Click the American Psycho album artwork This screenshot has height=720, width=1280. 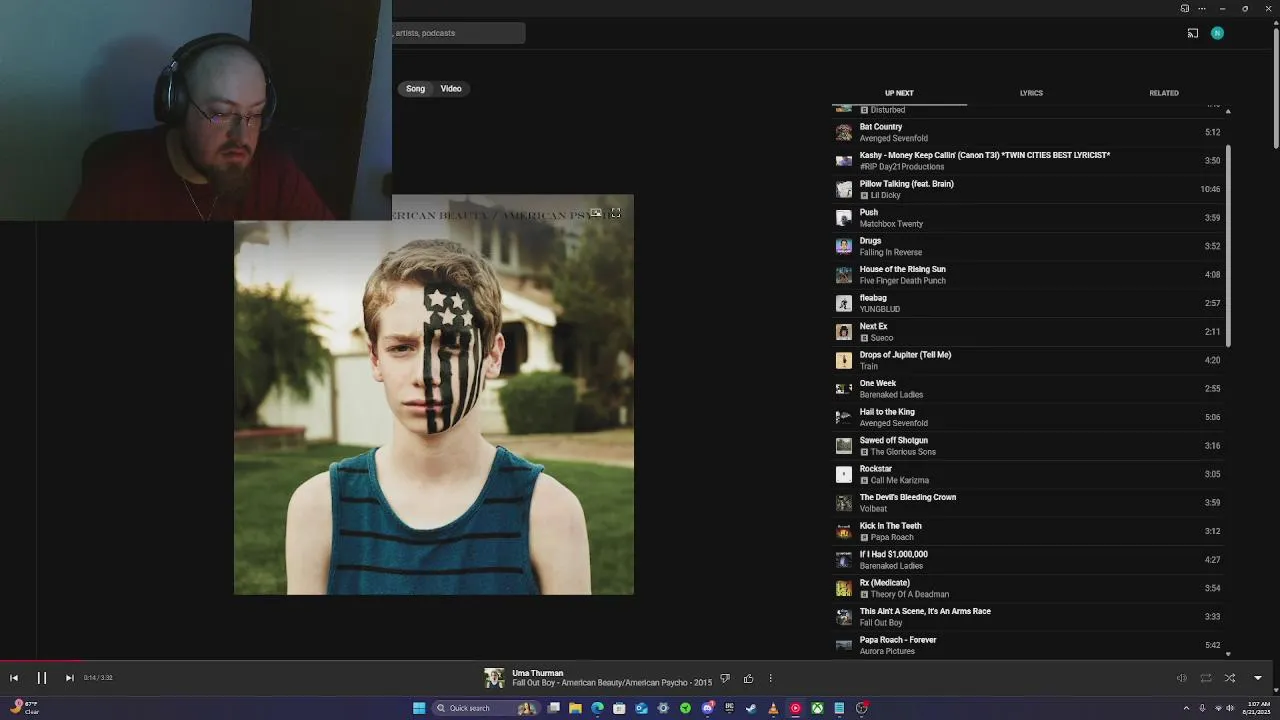[434, 395]
